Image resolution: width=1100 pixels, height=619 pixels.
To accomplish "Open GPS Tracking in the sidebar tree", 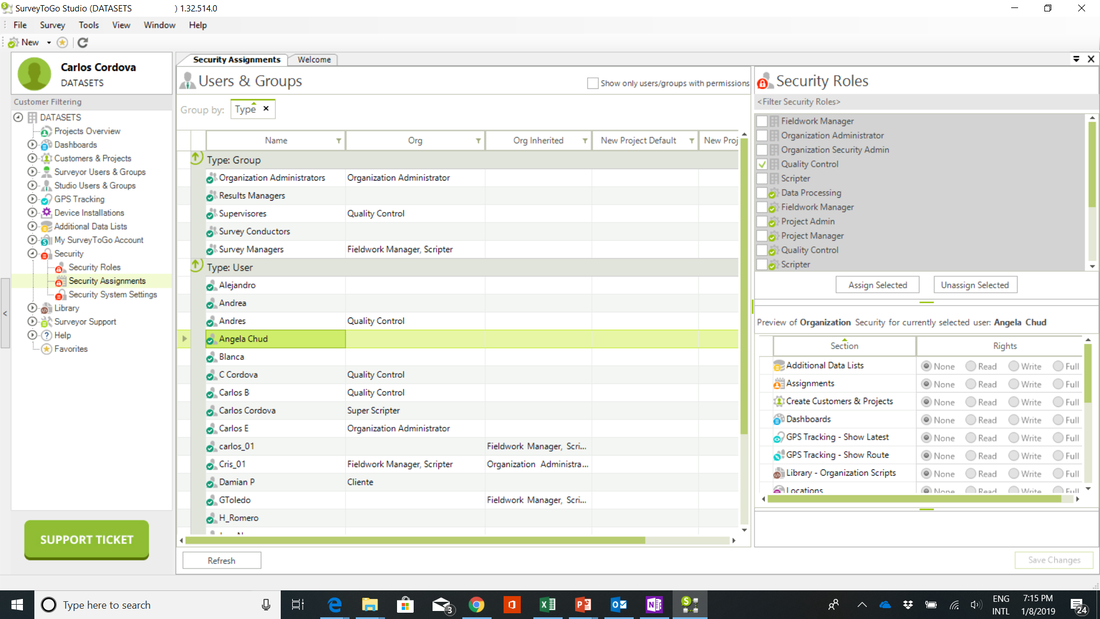I will [x=79, y=199].
